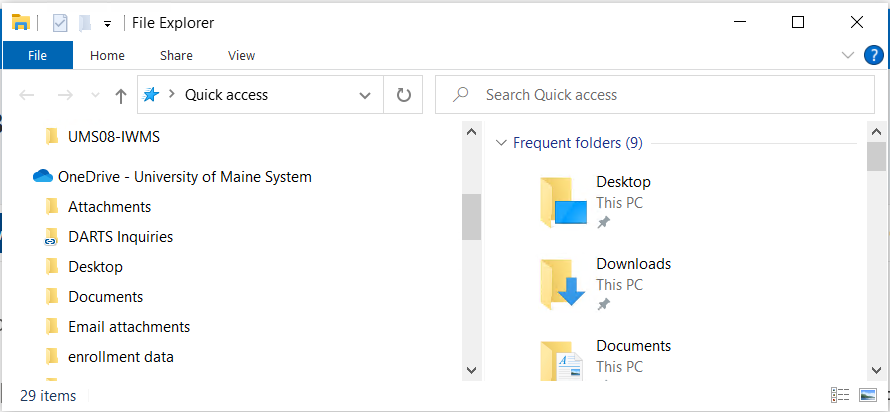Open the Customize Quick Access Toolbar dropdown
This screenshot has width=890, height=412.
pos(107,24)
